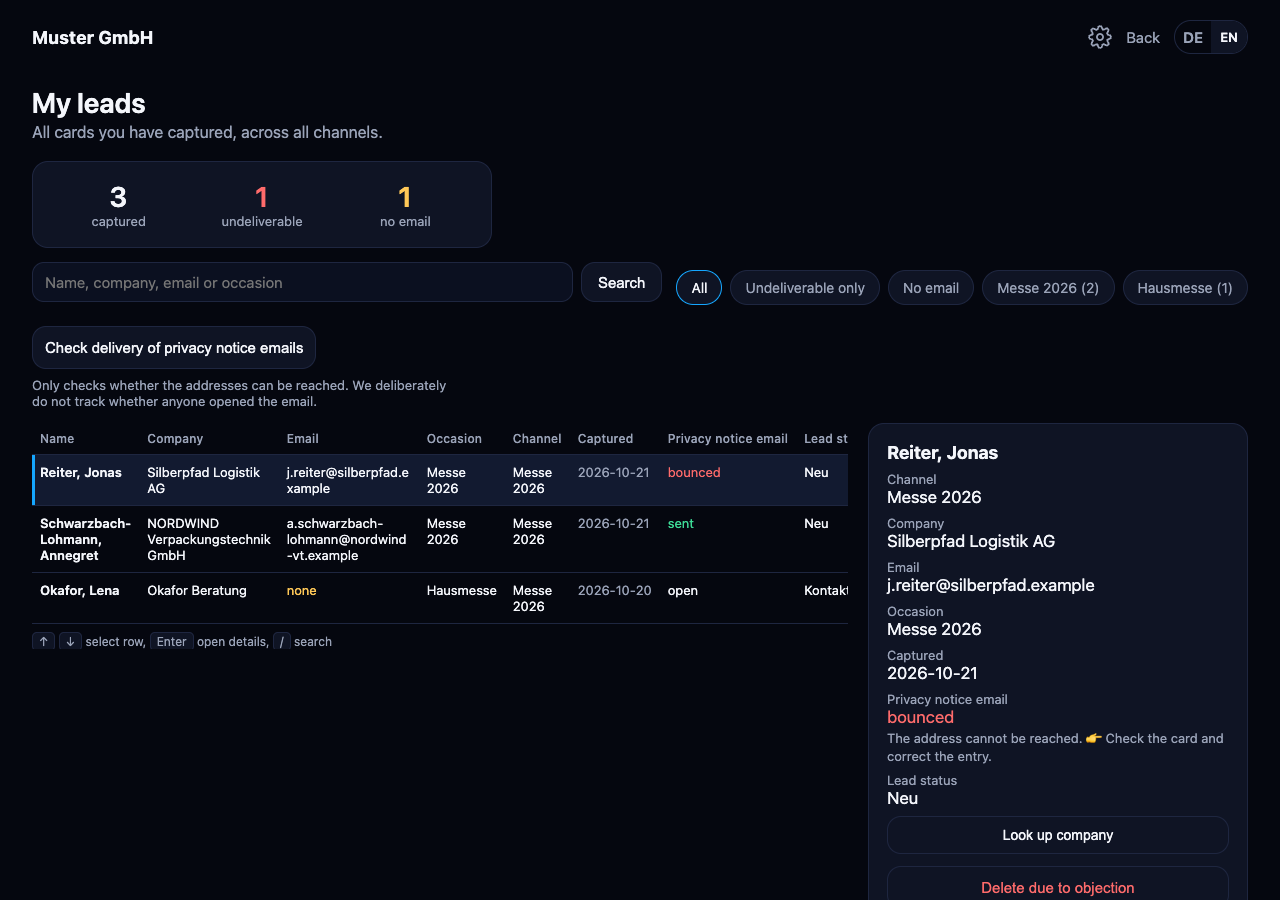Viewport: 1280px width, 900px height.
Task: Click the Captured column header
Action: click(x=605, y=439)
